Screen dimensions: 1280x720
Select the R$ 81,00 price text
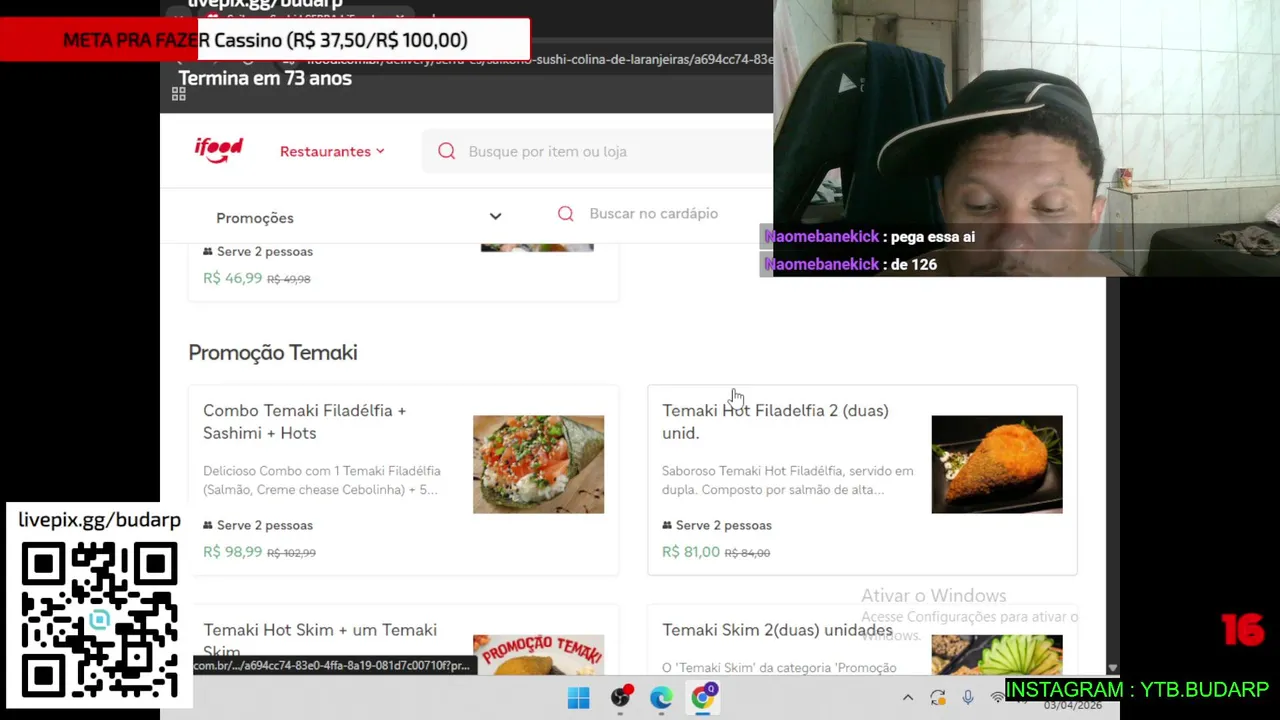pos(690,552)
